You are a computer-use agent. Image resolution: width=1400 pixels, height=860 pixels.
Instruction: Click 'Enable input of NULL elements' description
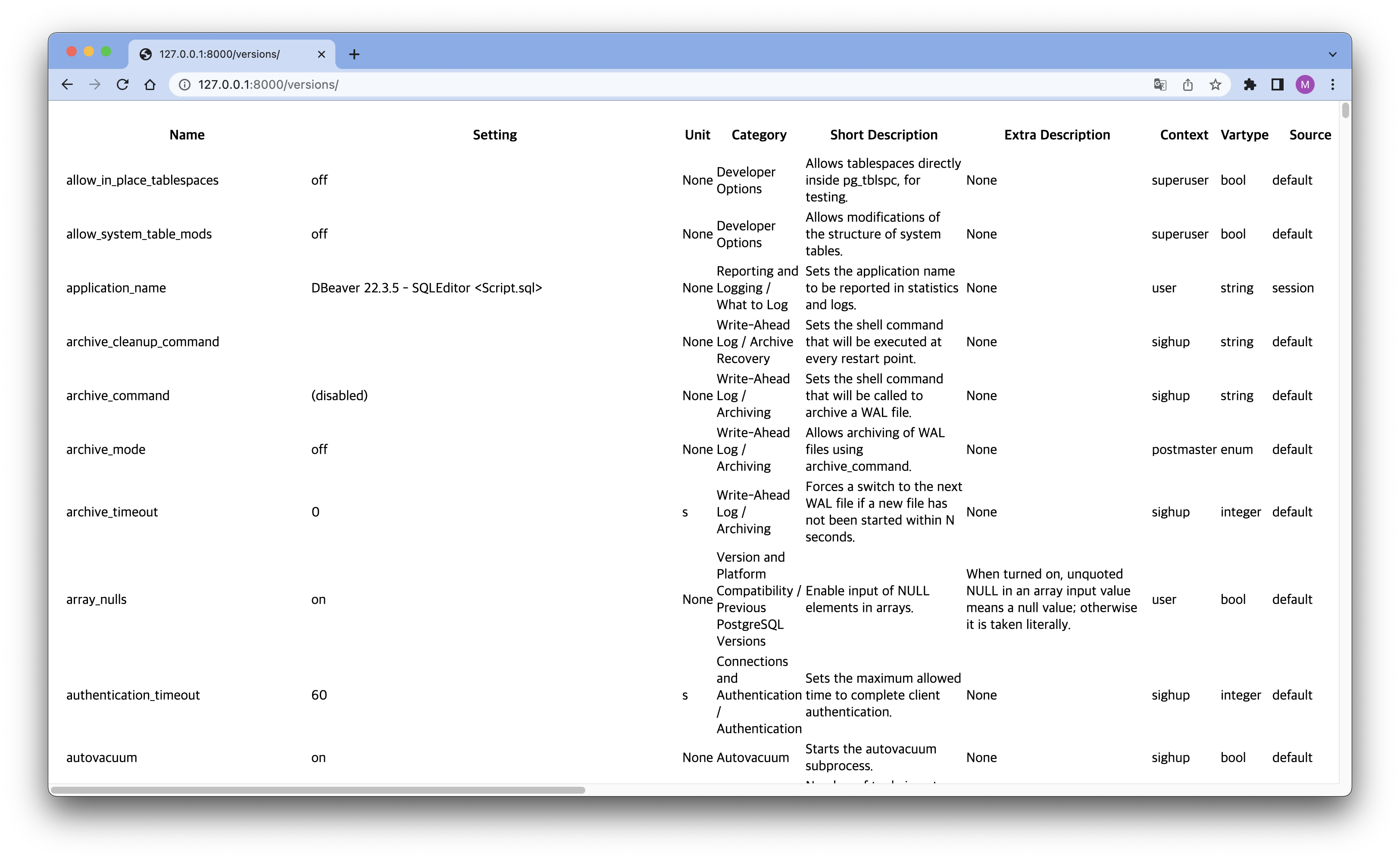[867, 599]
